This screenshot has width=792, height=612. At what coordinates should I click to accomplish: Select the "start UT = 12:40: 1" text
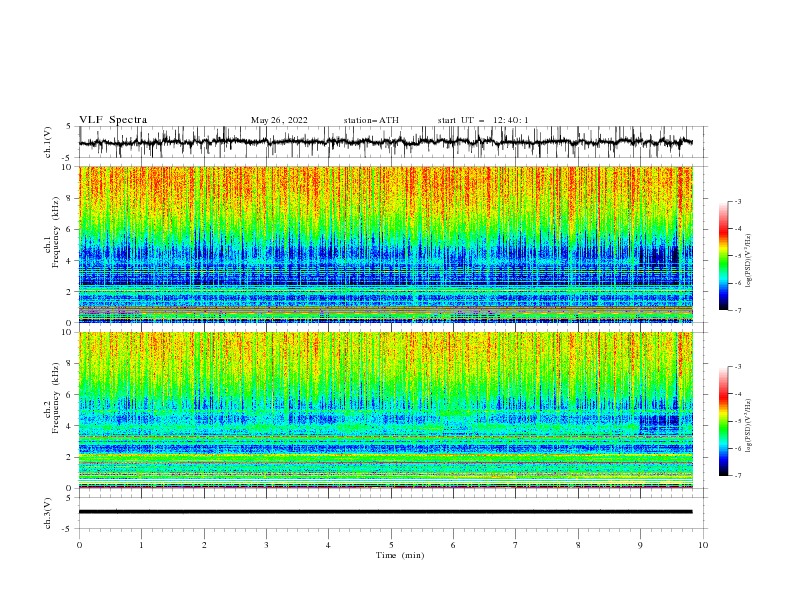pos(483,120)
